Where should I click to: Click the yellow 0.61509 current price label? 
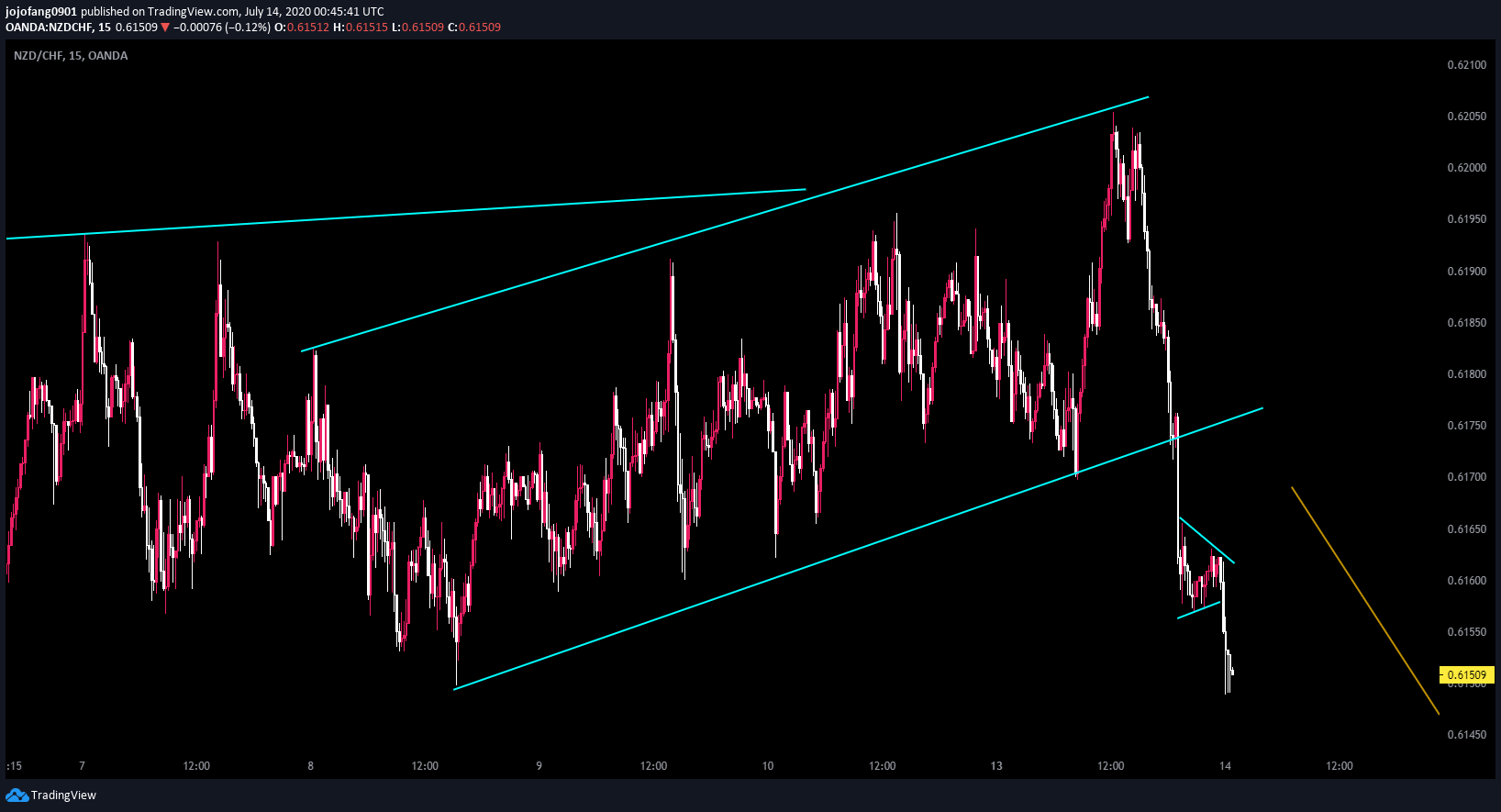[1467, 675]
